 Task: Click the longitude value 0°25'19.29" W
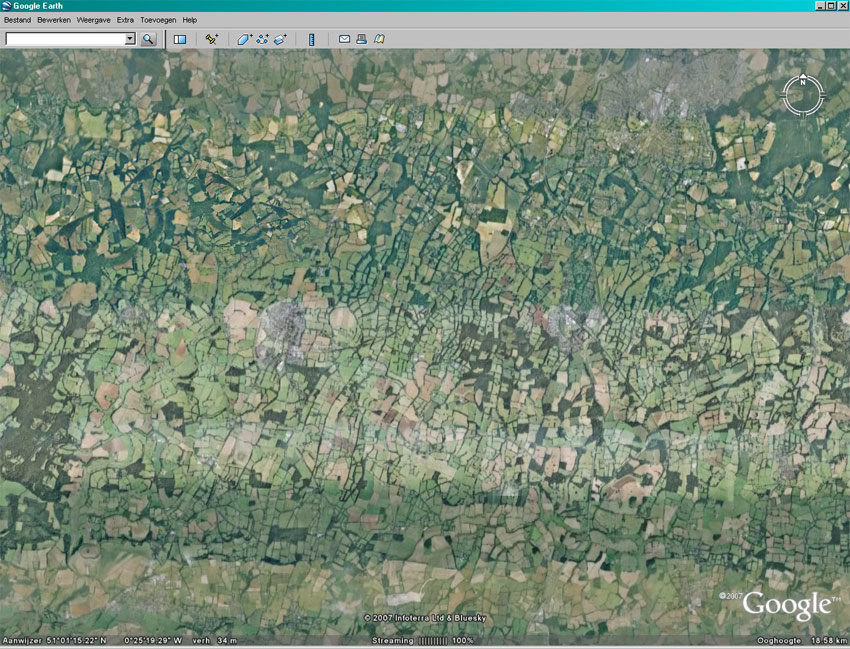(153, 640)
